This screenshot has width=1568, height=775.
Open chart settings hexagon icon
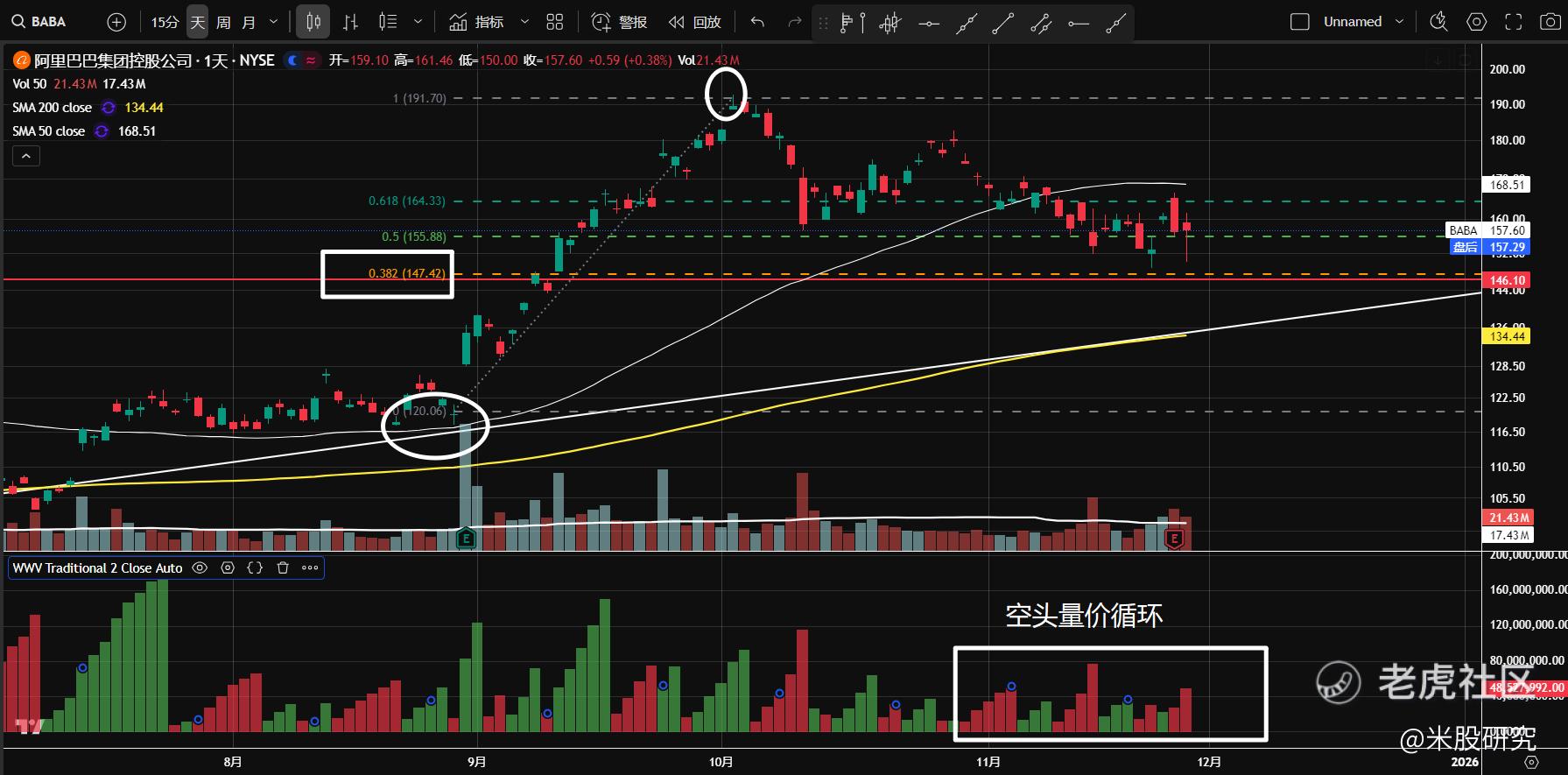[x=1476, y=22]
